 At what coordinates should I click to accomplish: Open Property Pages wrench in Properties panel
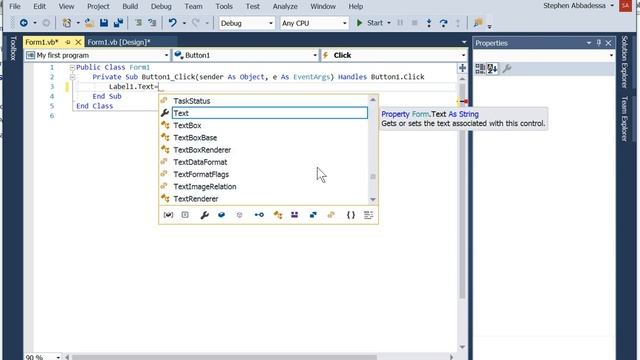coord(507,69)
